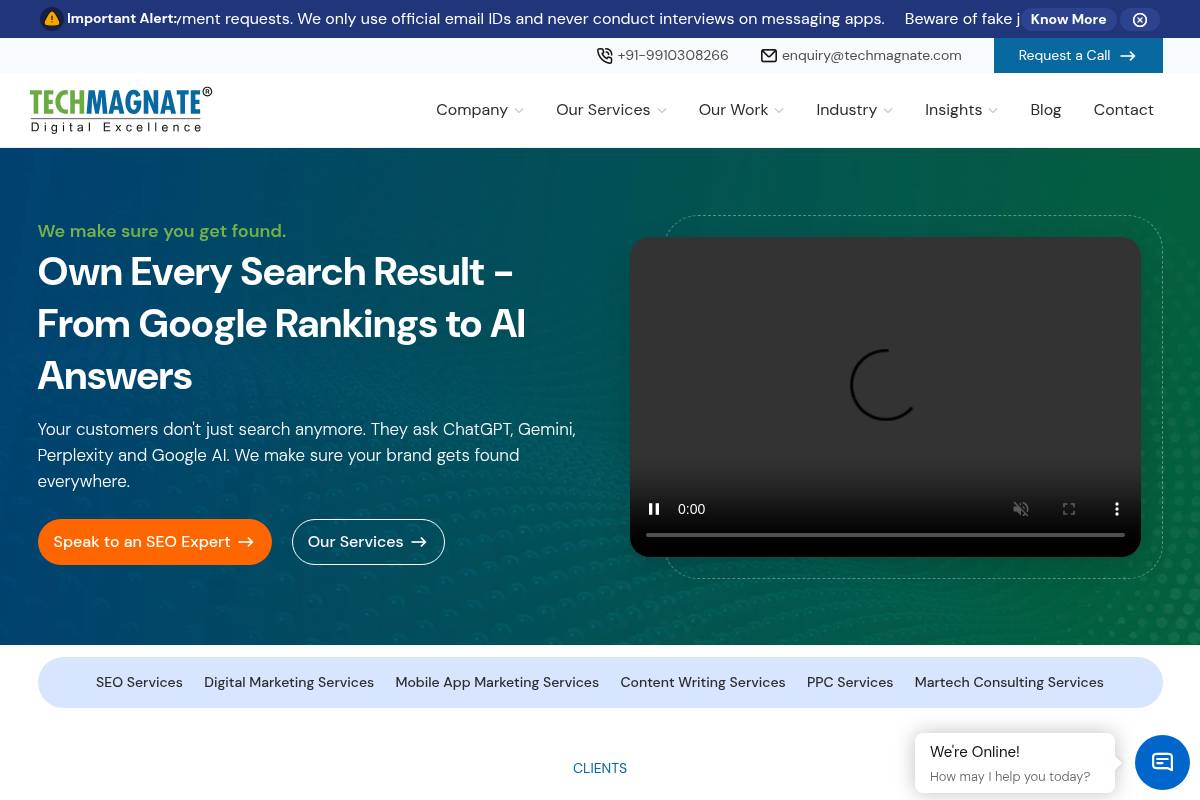Screen dimensions: 1200x800
Task: Open Our Services navigation menu
Action: point(603,110)
